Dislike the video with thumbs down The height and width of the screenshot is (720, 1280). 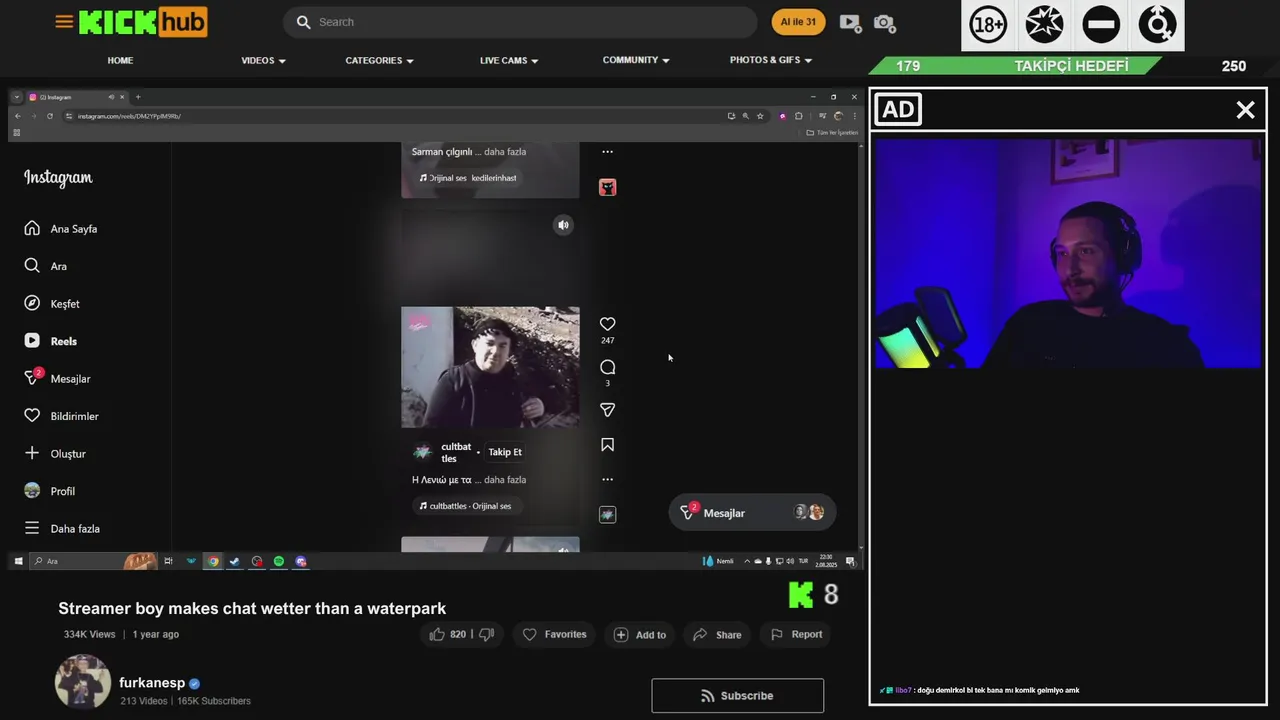(486, 634)
